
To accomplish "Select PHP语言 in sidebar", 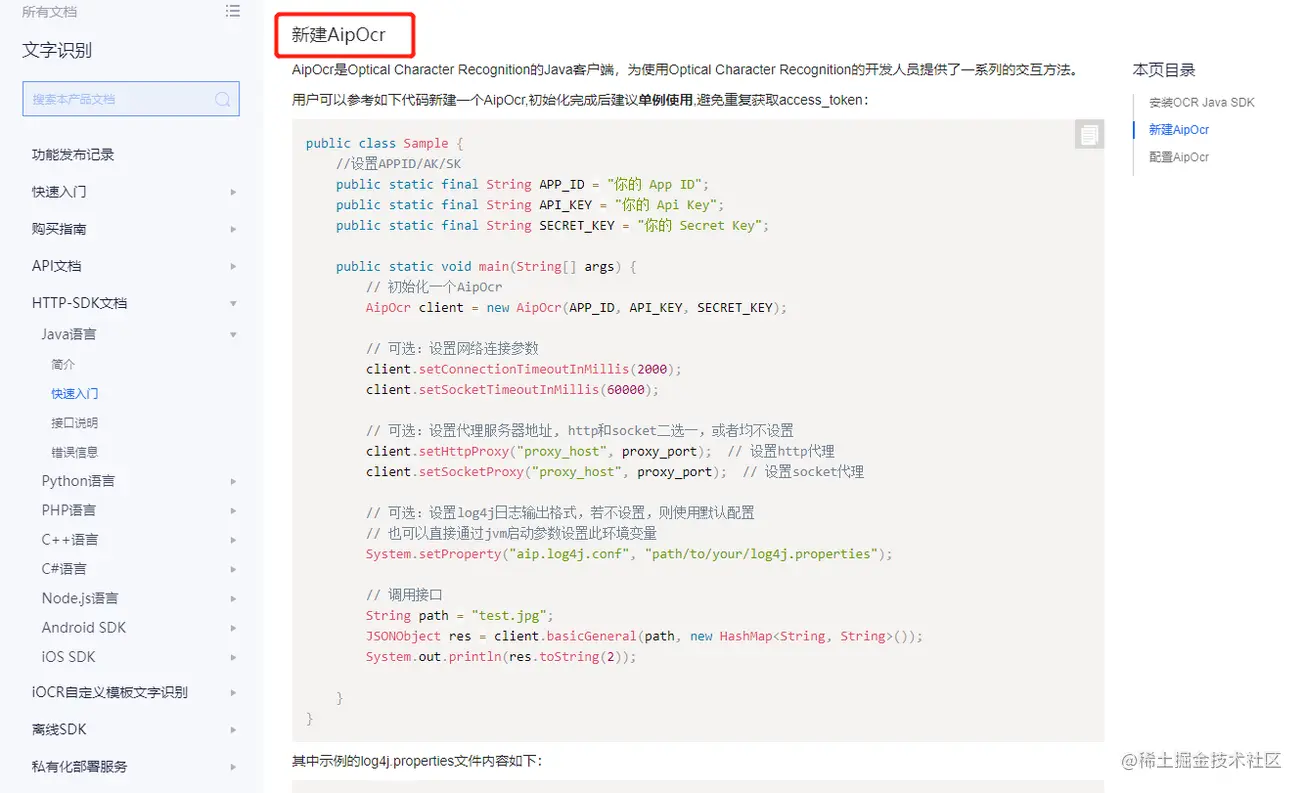I will tap(69, 510).
